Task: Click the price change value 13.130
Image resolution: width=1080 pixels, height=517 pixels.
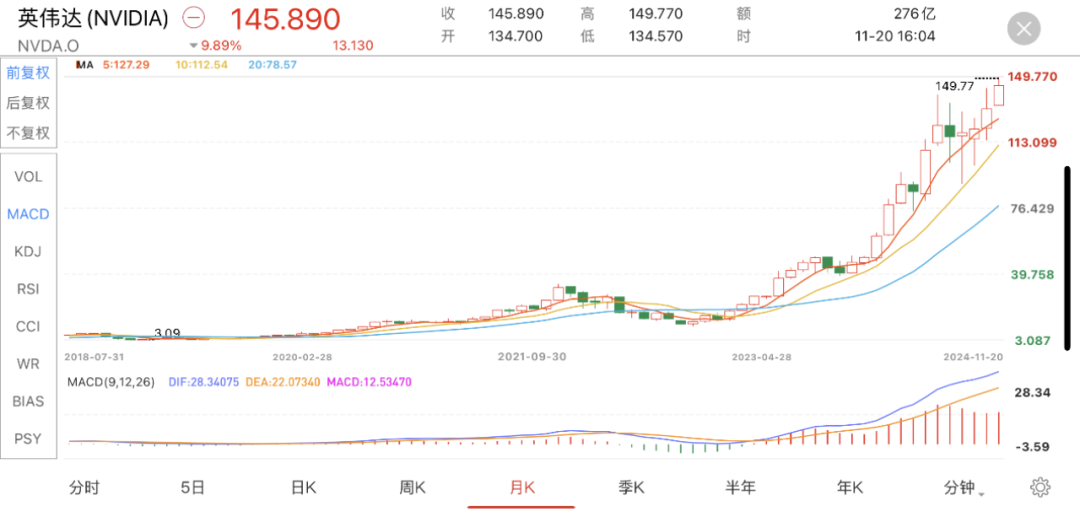Action: (353, 46)
